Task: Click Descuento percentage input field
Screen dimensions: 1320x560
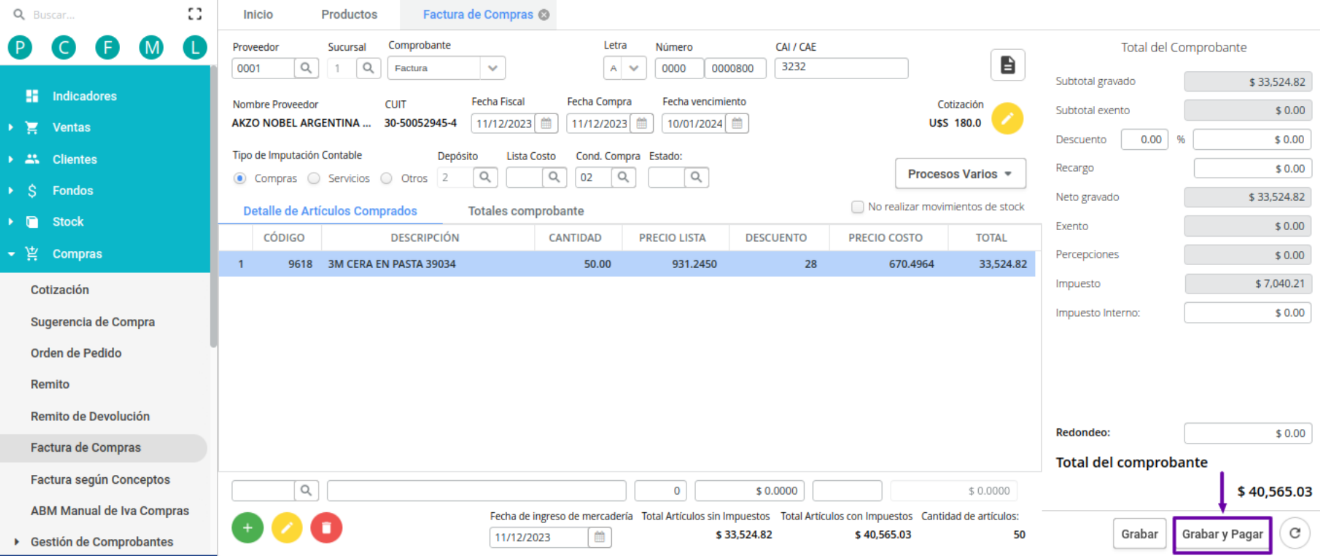Action: tap(1144, 139)
